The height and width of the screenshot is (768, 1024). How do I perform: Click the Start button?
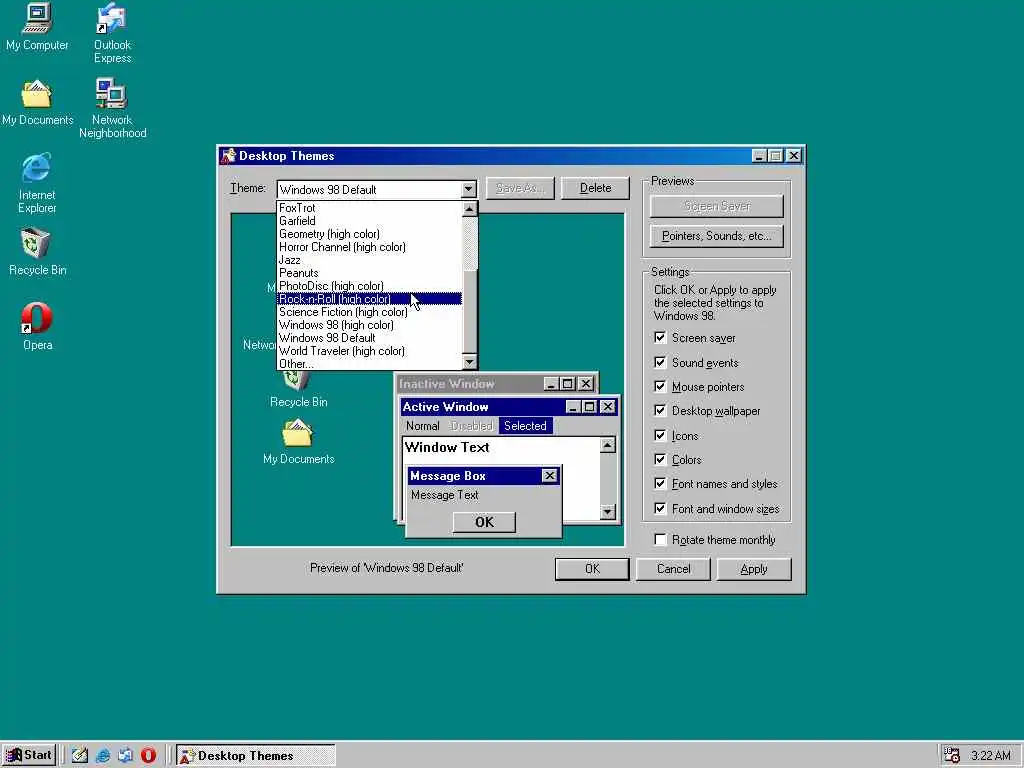[29, 756]
